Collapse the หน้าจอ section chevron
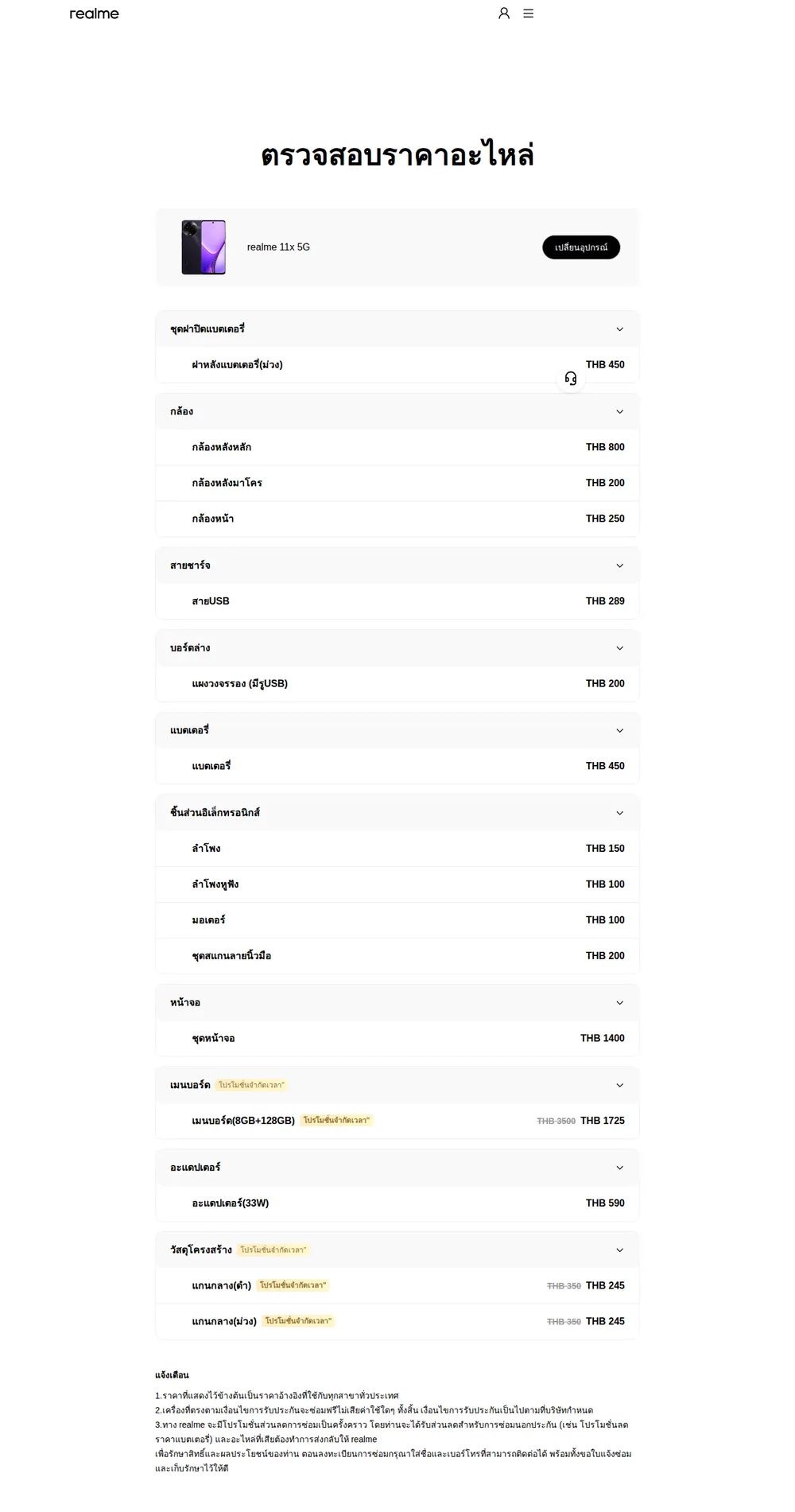 click(x=620, y=1003)
